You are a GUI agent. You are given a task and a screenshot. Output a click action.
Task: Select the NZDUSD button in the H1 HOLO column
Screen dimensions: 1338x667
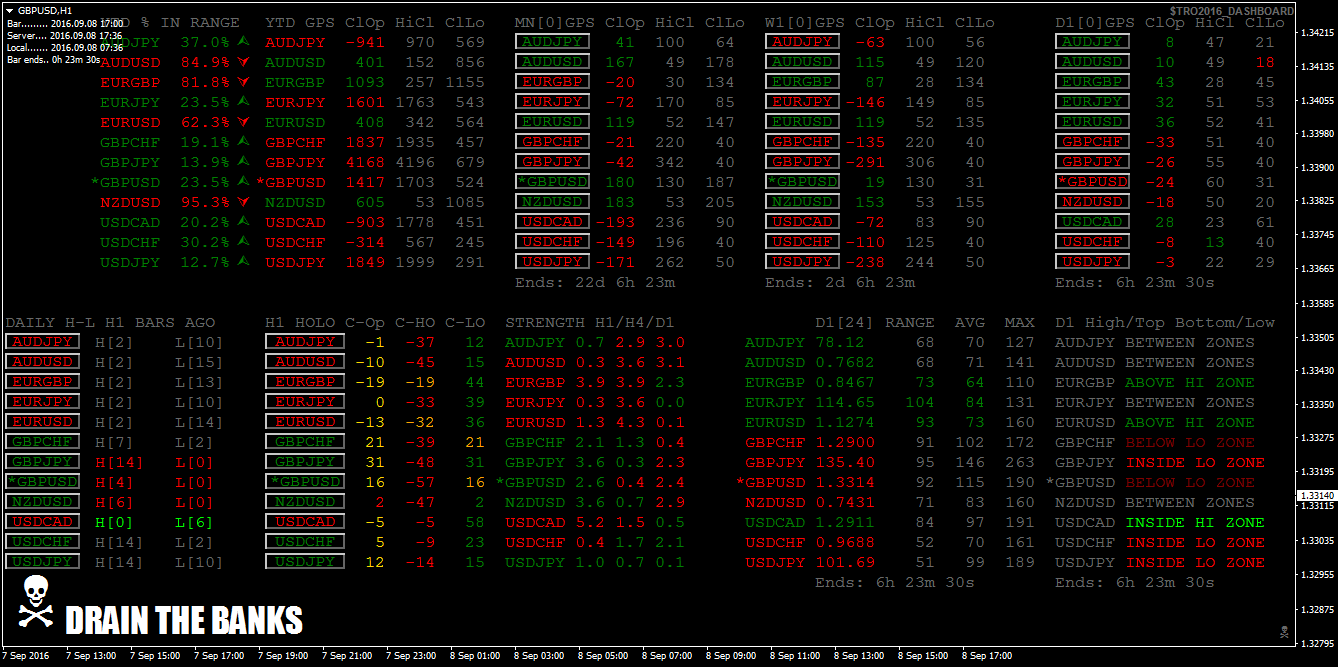pyautogui.click(x=304, y=502)
